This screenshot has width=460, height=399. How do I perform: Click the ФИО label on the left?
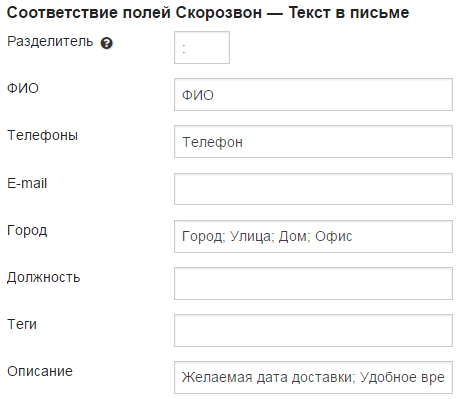(23, 88)
